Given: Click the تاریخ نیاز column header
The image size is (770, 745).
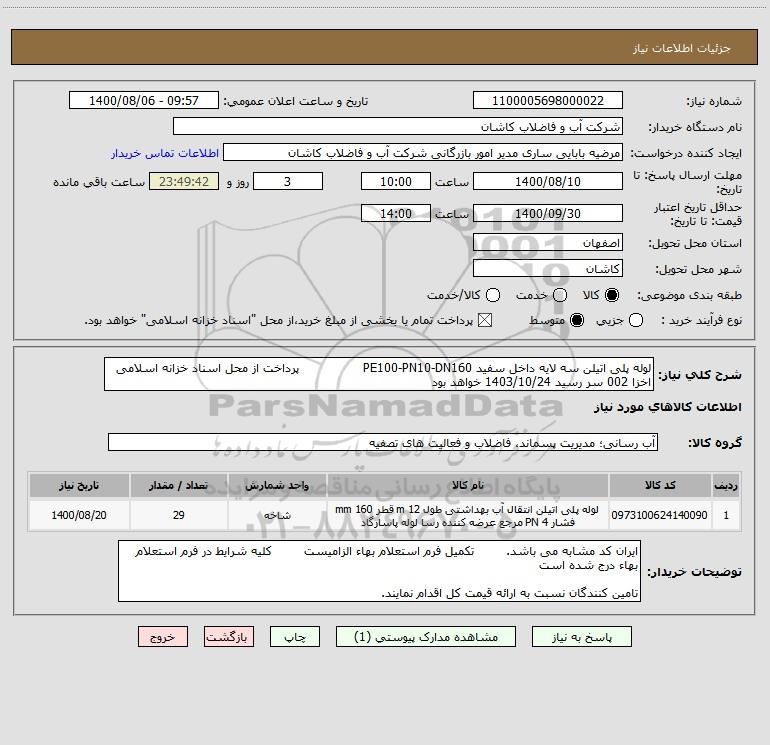Looking at the screenshot, I should [x=79, y=485].
